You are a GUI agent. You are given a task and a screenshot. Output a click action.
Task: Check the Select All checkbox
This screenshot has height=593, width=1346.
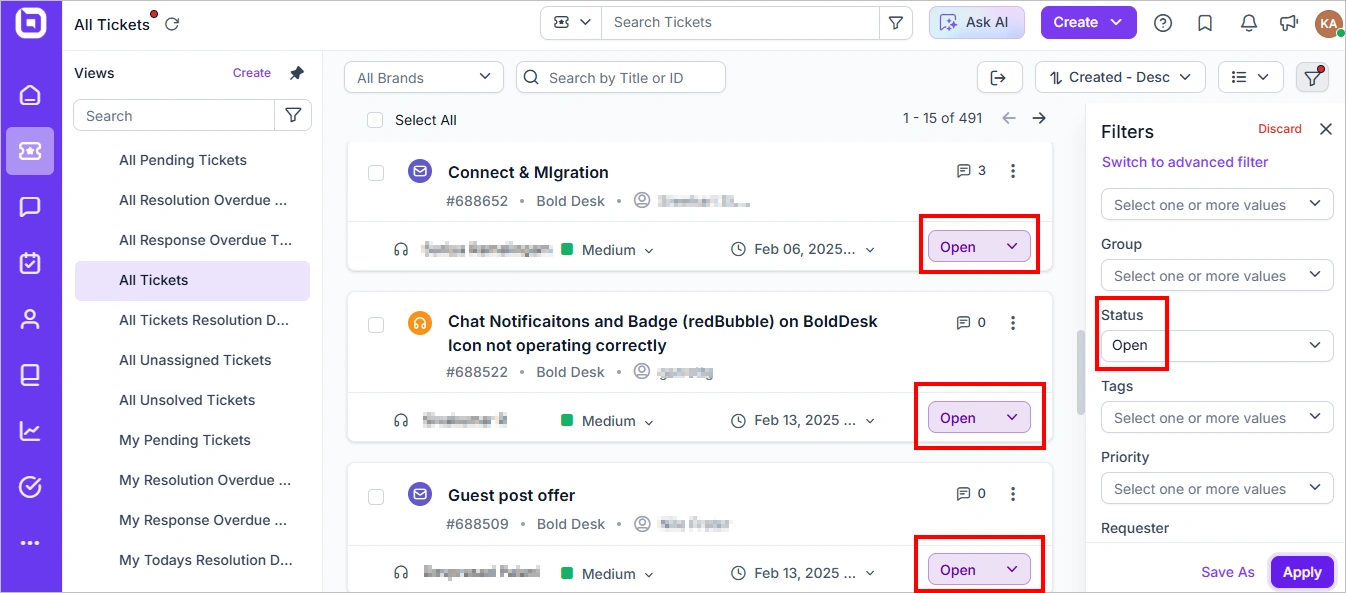pos(375,120)
